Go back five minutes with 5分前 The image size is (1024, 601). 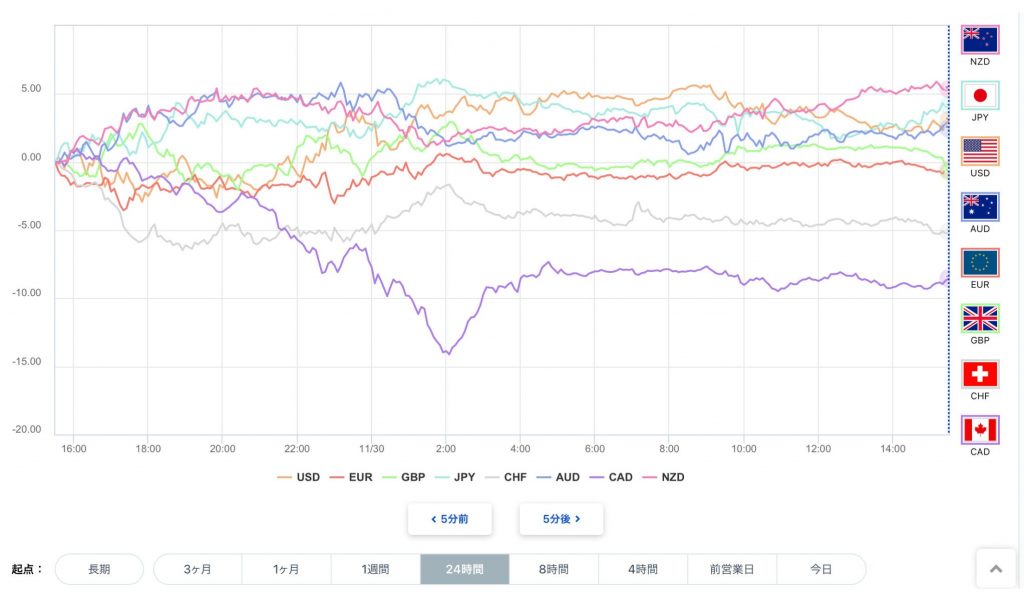tap(450, 519)
